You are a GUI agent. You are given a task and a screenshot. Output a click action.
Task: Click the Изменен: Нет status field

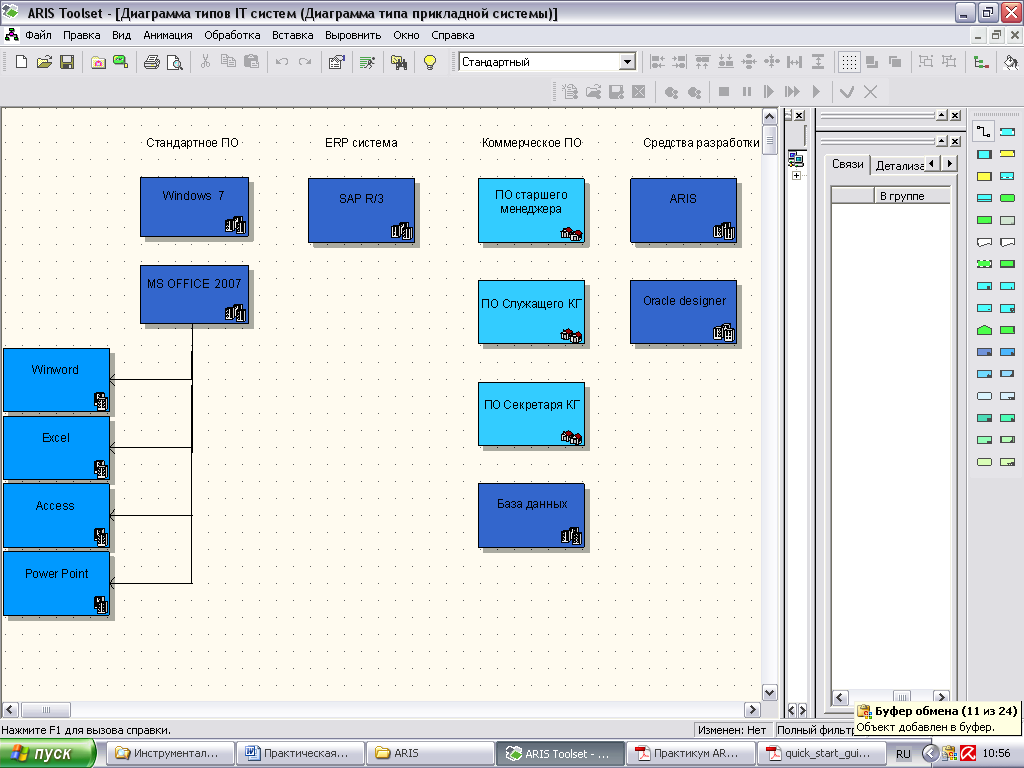(x=731, y=730)
